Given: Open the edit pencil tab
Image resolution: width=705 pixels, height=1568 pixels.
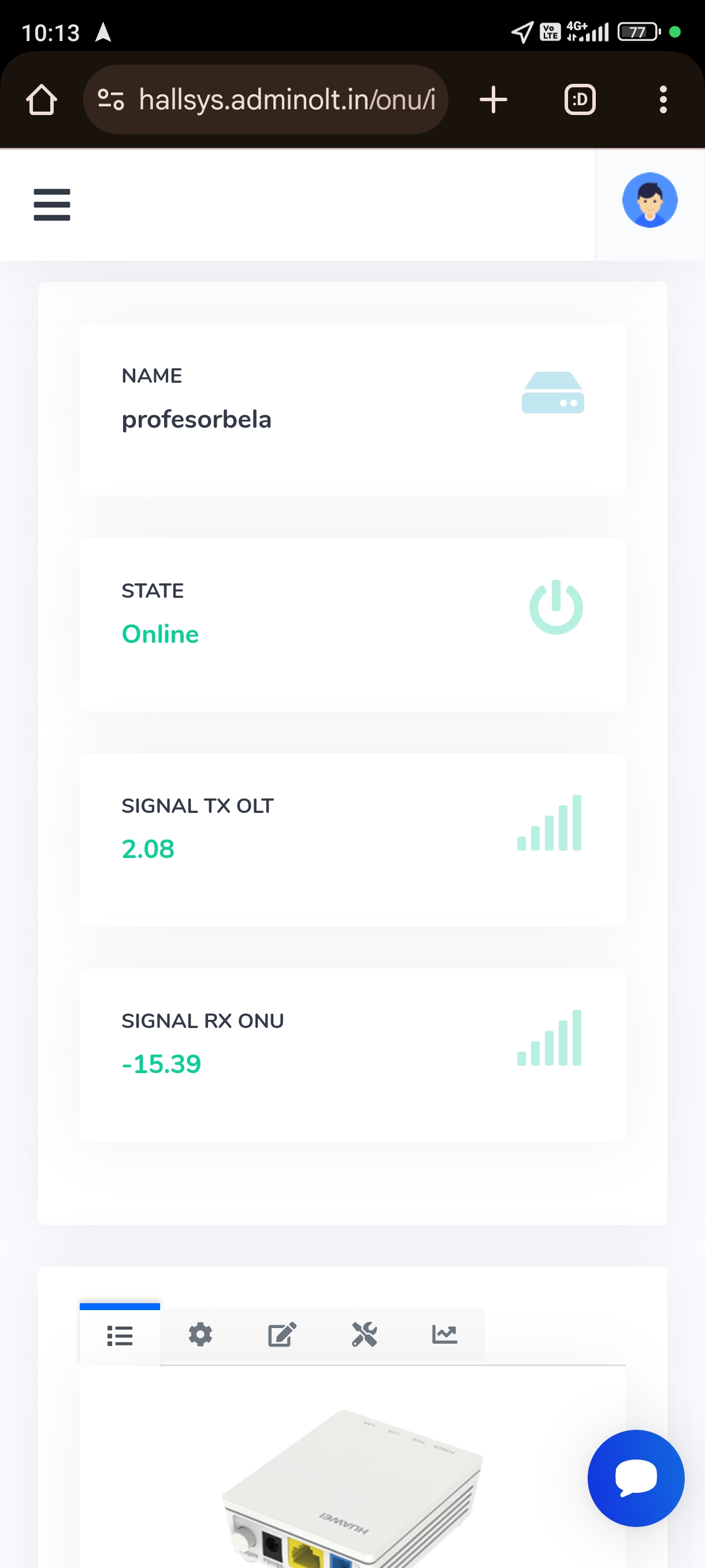Looking at the screenshot, I should [x=281, y=1334].
